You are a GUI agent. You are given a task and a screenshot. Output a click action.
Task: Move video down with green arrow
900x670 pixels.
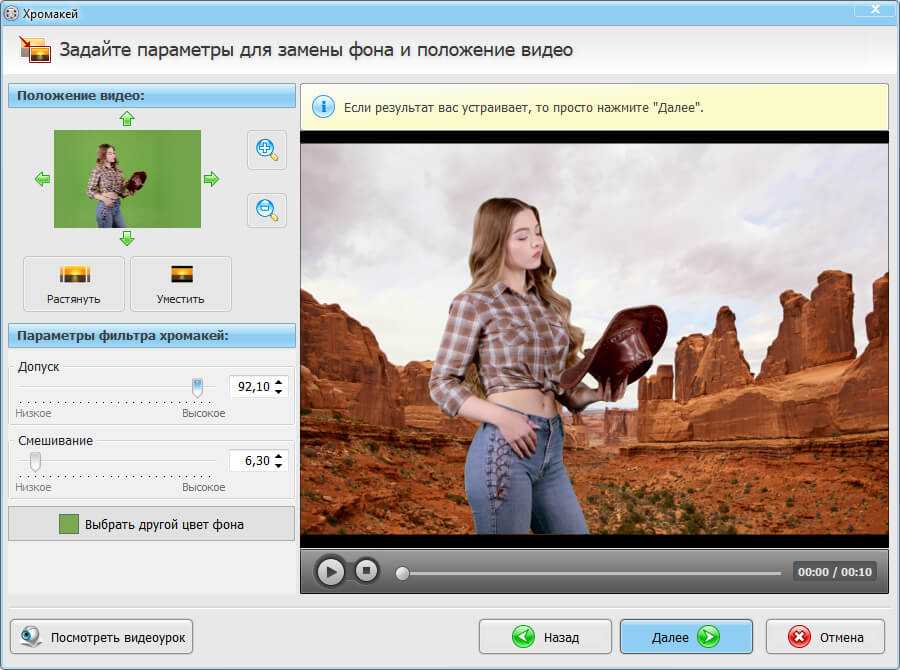click(127, 238)
